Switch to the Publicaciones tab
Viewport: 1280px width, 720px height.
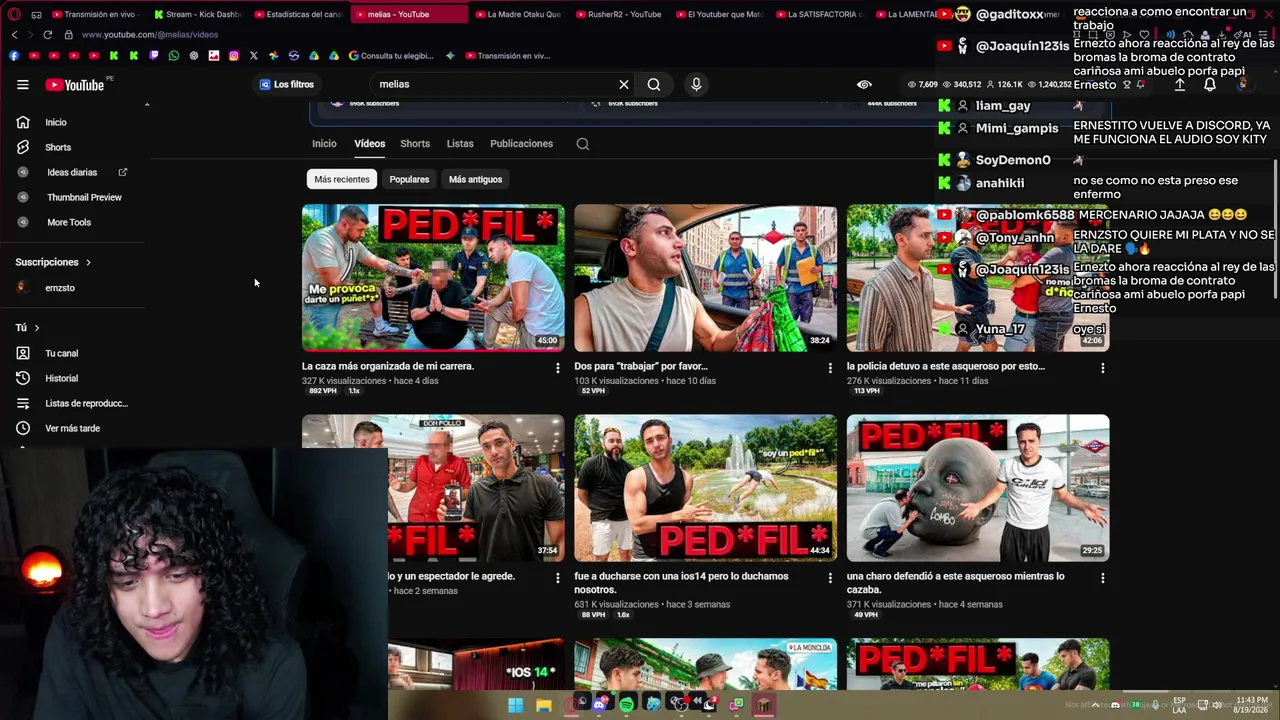coord(521,143)
